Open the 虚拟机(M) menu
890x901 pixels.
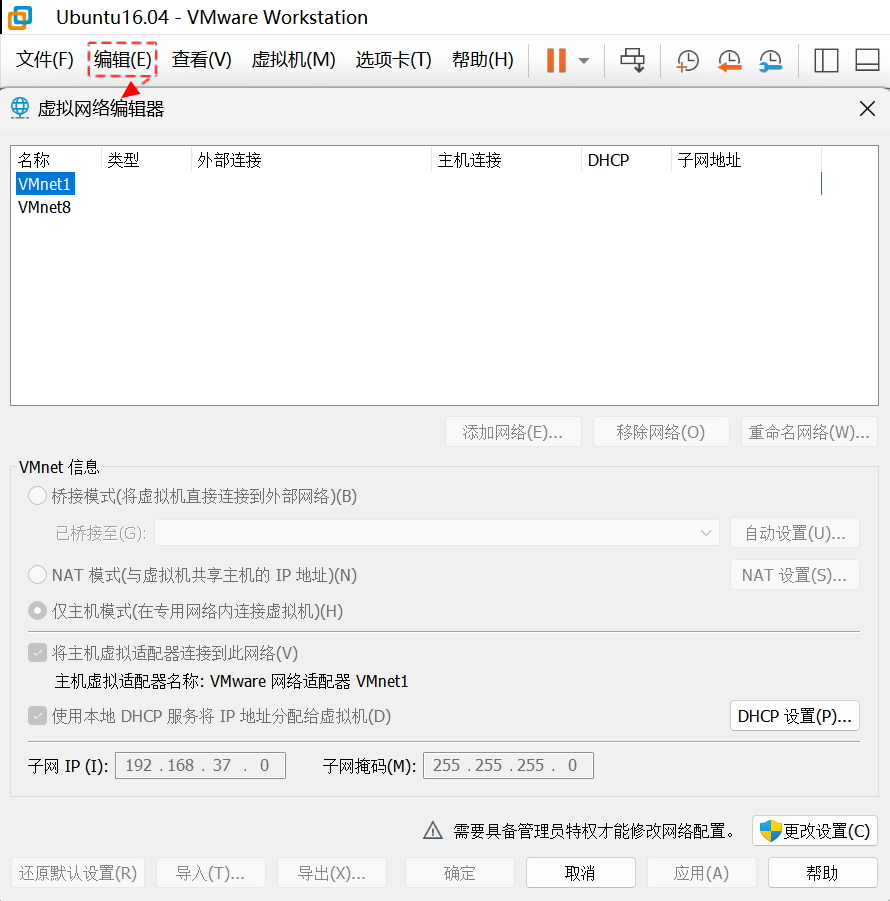pos(293,59)
